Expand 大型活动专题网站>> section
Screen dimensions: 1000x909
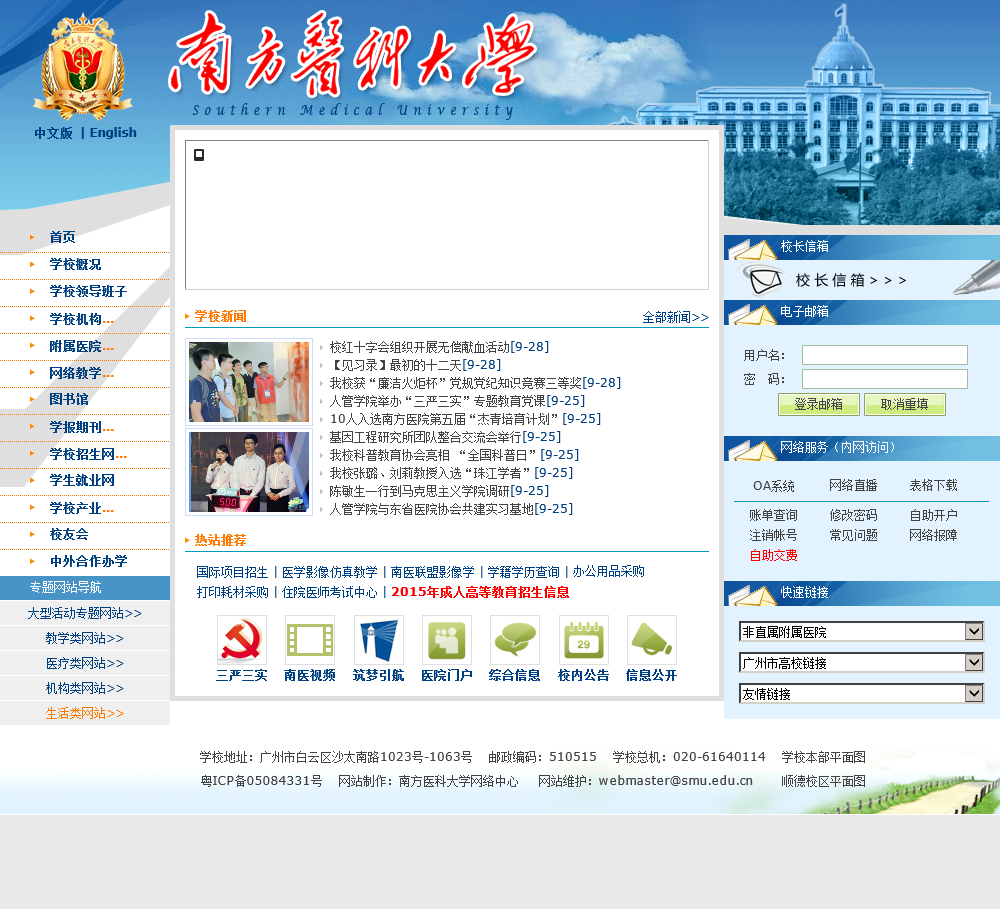tap(85, 613)
